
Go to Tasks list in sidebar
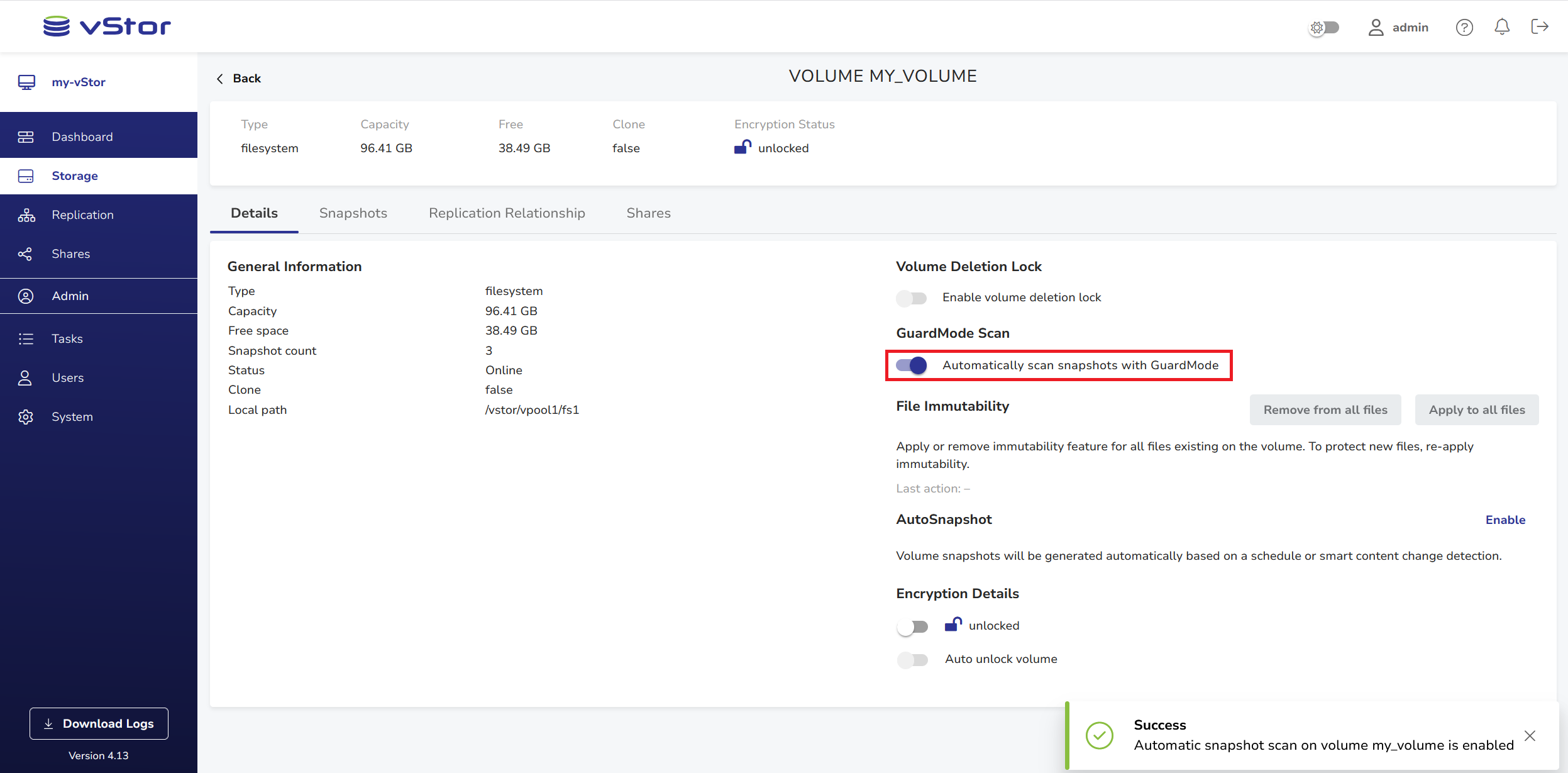pyautogui.click(x=67, y=338)
